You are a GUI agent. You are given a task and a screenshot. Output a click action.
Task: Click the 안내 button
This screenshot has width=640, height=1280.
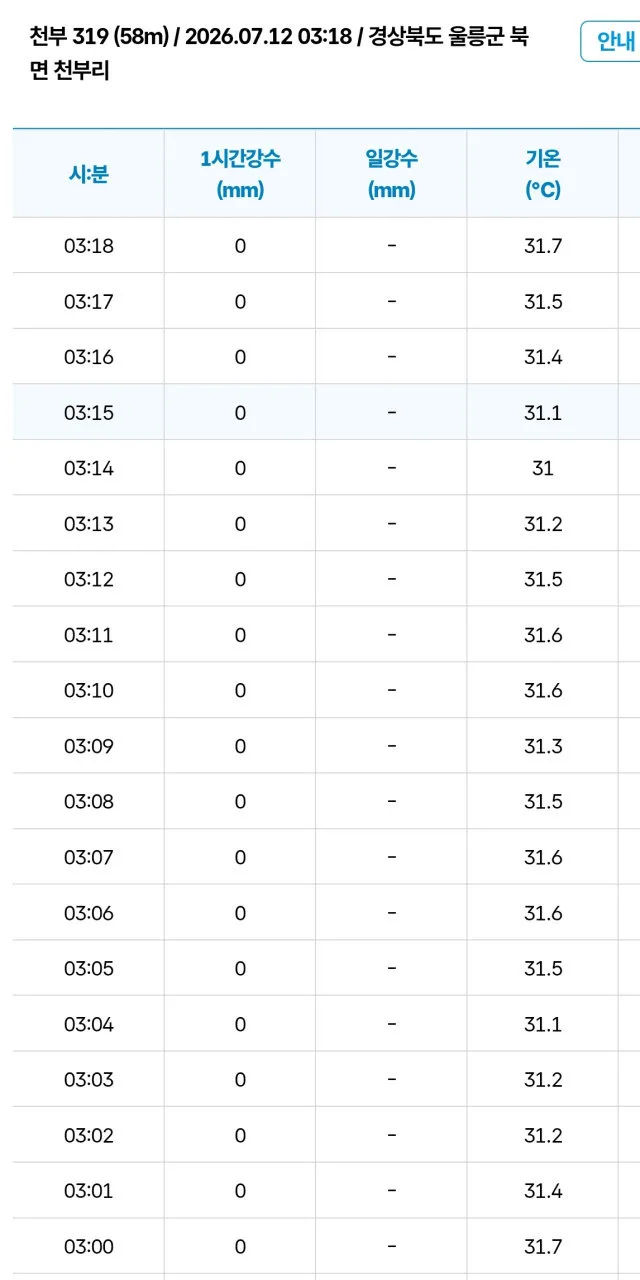611,42
